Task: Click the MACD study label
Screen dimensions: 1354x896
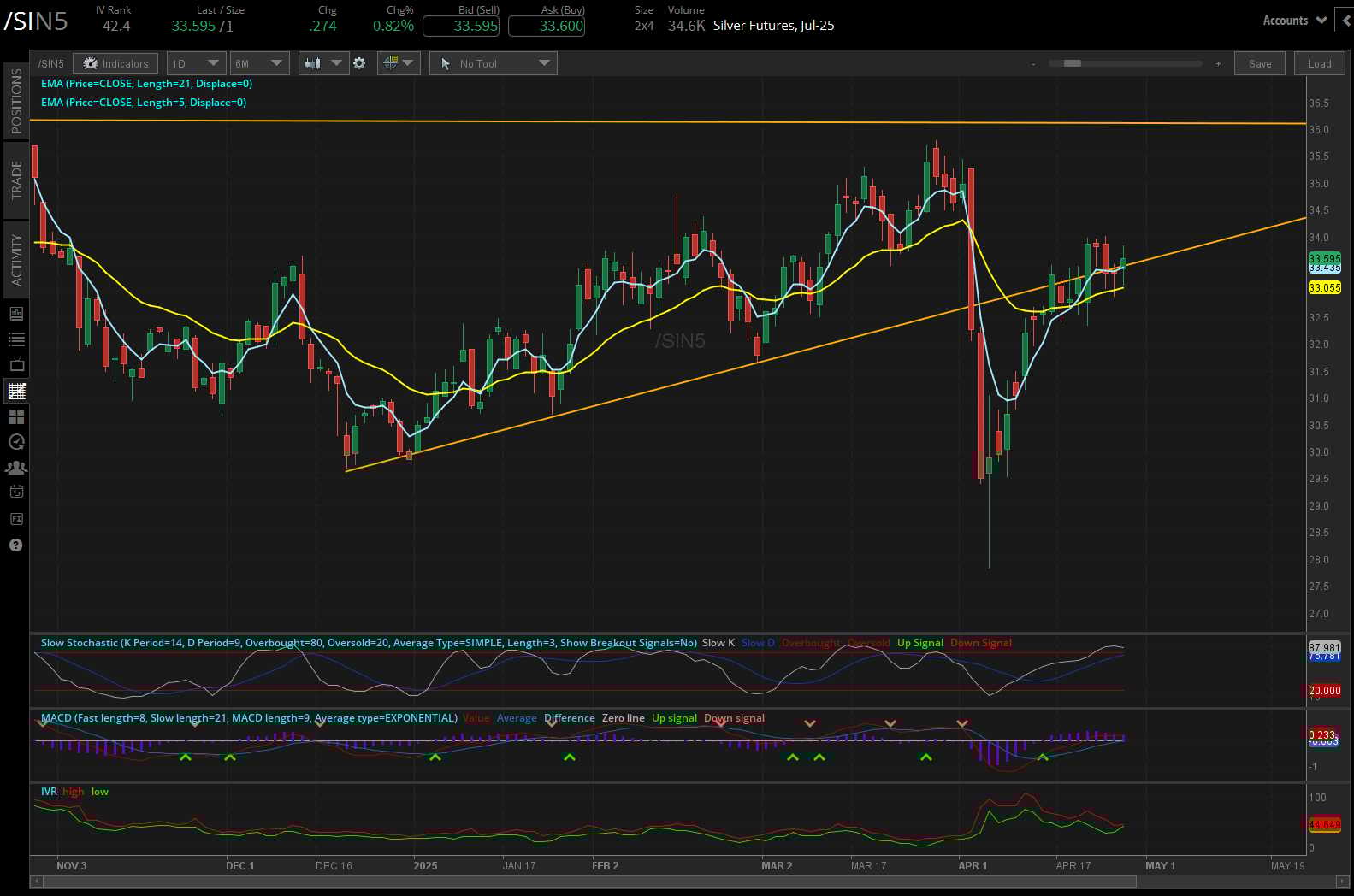Action: click(249, 718)
